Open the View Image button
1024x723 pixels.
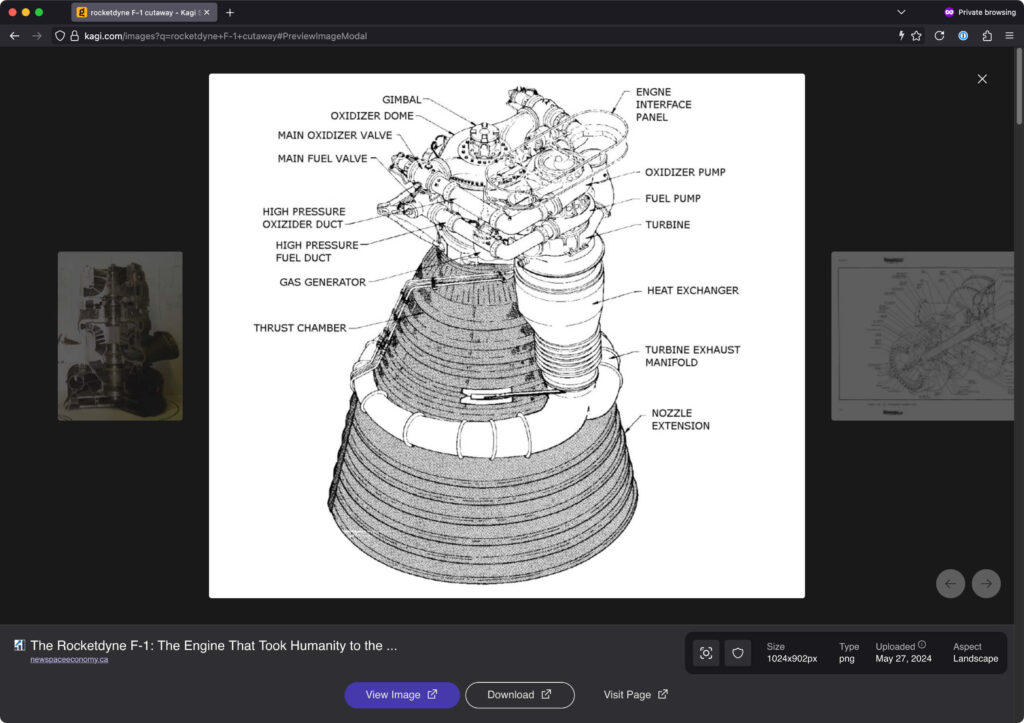(402, 695)
